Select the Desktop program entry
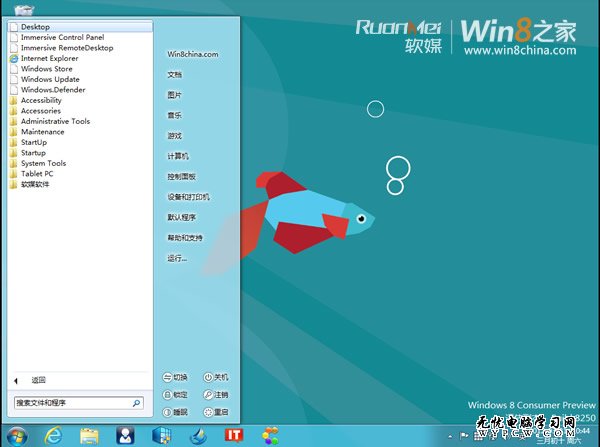 pos(80,27)
